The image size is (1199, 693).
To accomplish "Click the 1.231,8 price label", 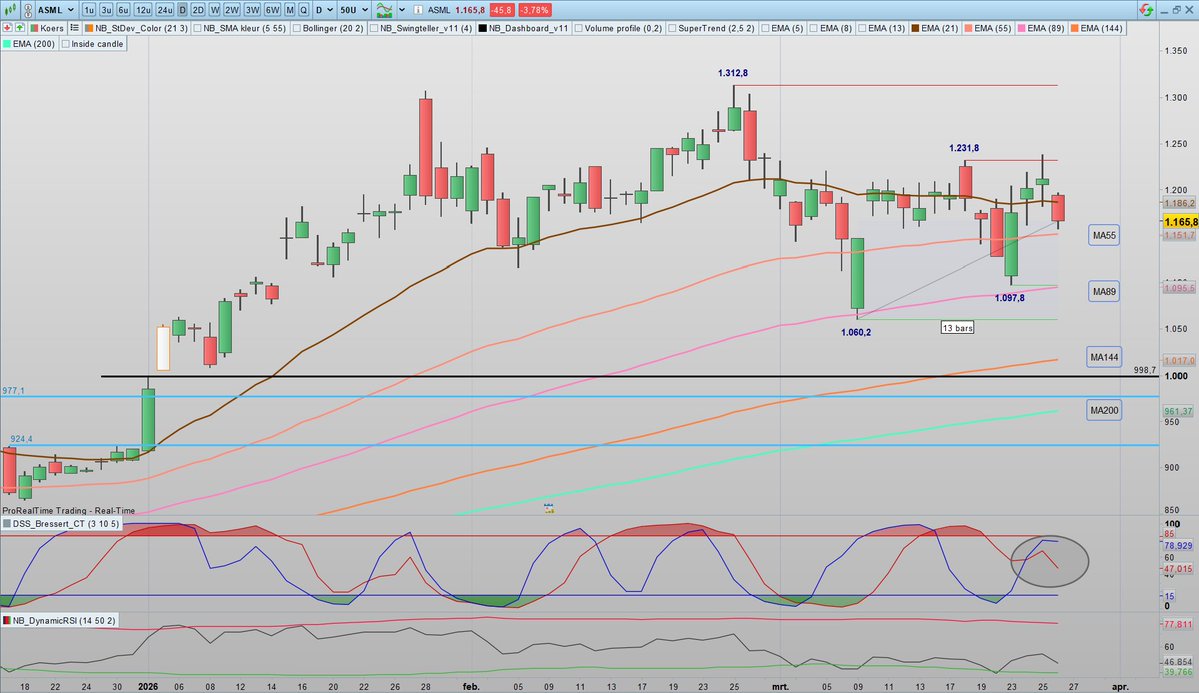I will tap(963, 148).
